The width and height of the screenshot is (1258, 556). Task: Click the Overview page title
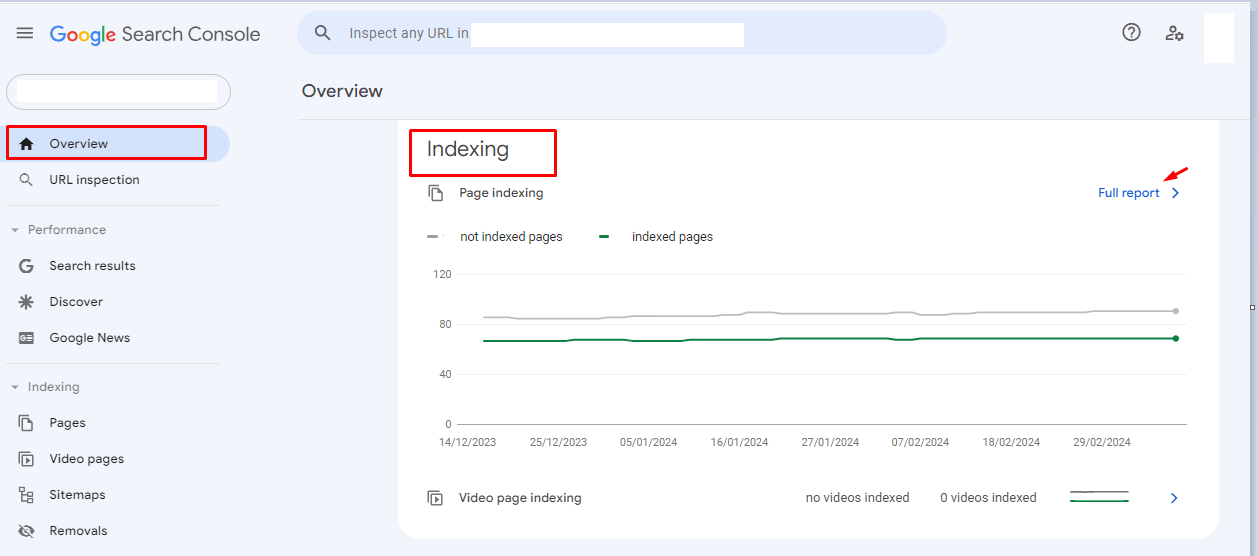point(342,91)
